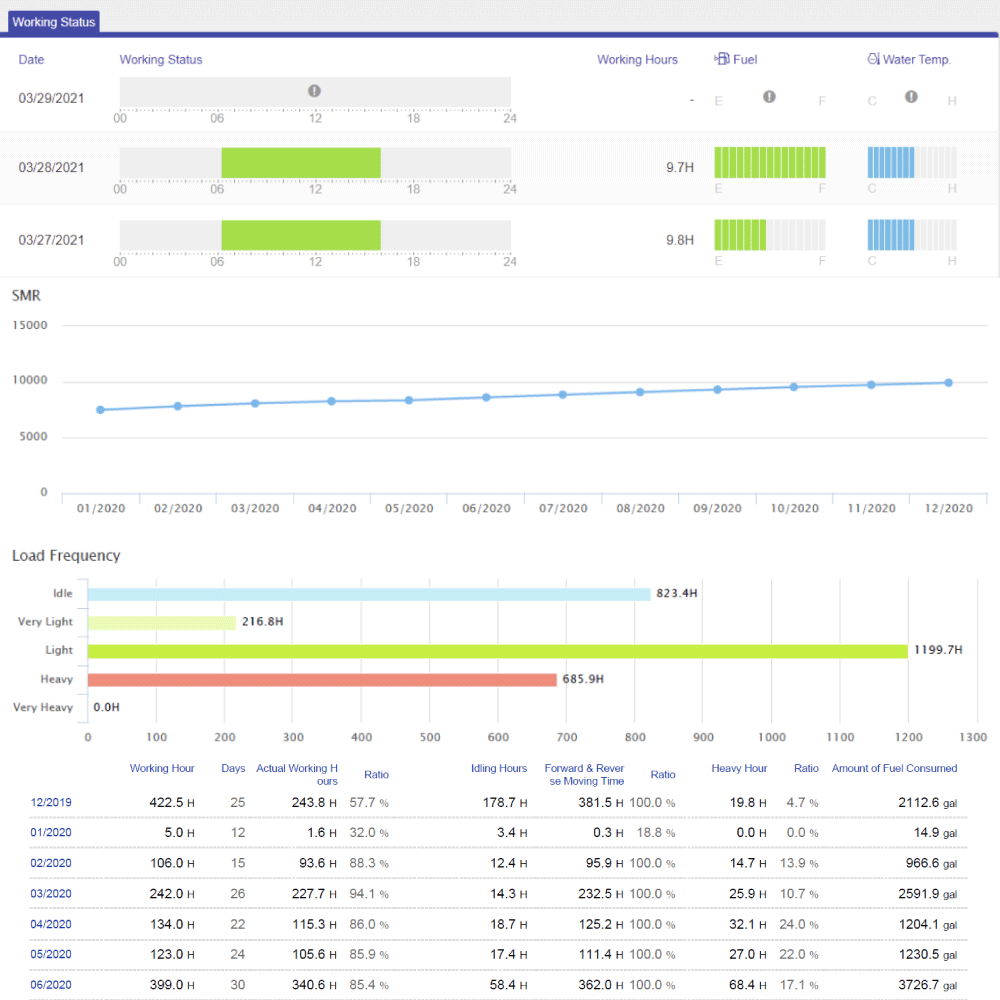Click the green working bar for 03/28/2021
This screenshot has width=1000, height=1000.
point(300,163)
